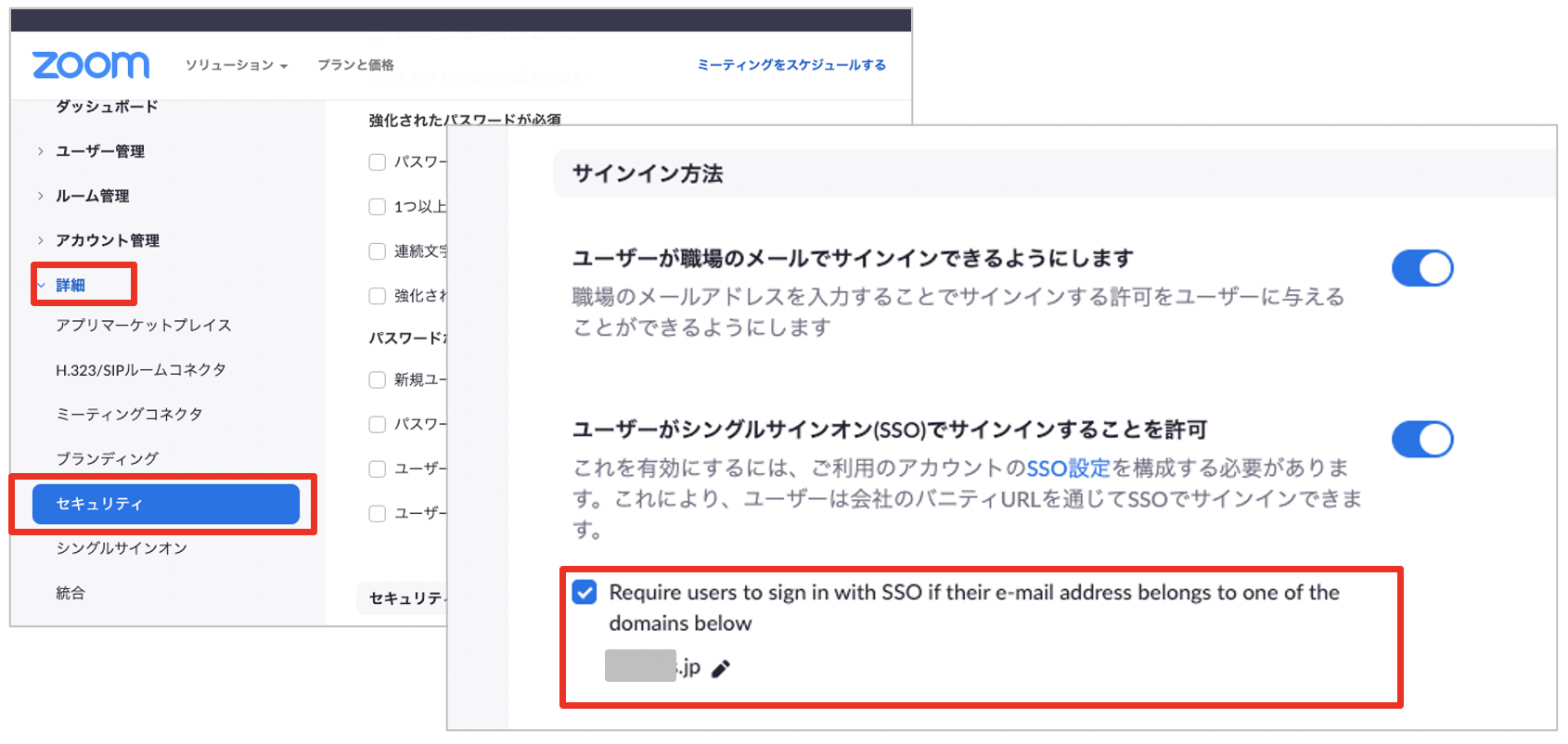Click the アカウント管理 label
This screenshot has height=744, width=1568.
(108, 240)
